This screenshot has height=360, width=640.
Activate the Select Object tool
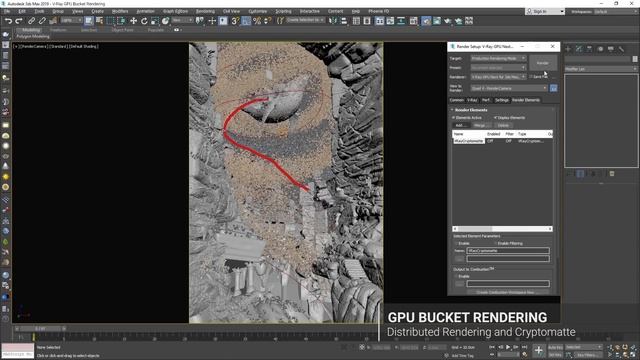click(89, 21)
